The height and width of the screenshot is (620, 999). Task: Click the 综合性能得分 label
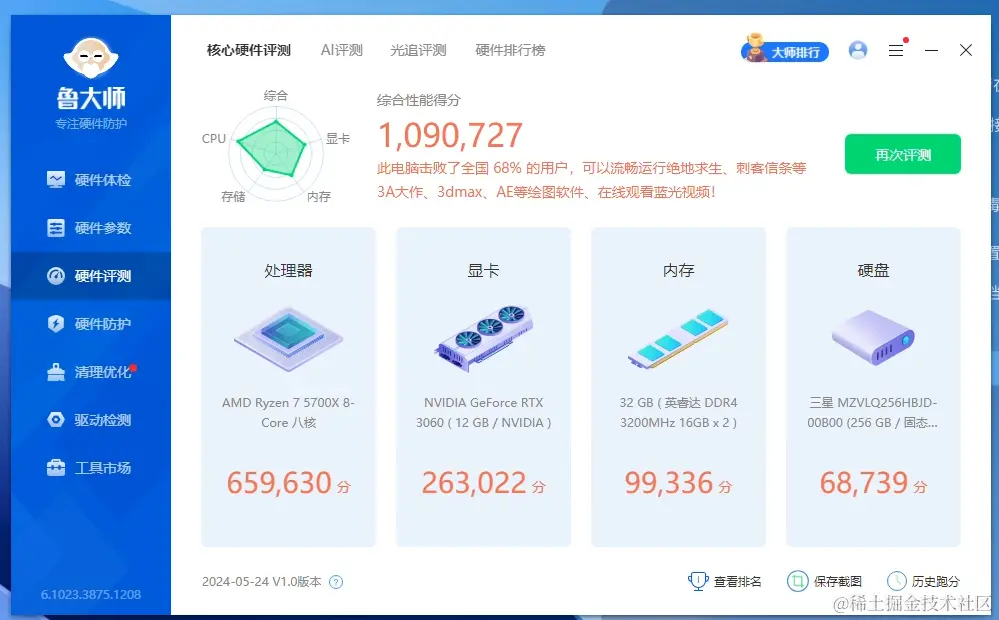[419, 100]
